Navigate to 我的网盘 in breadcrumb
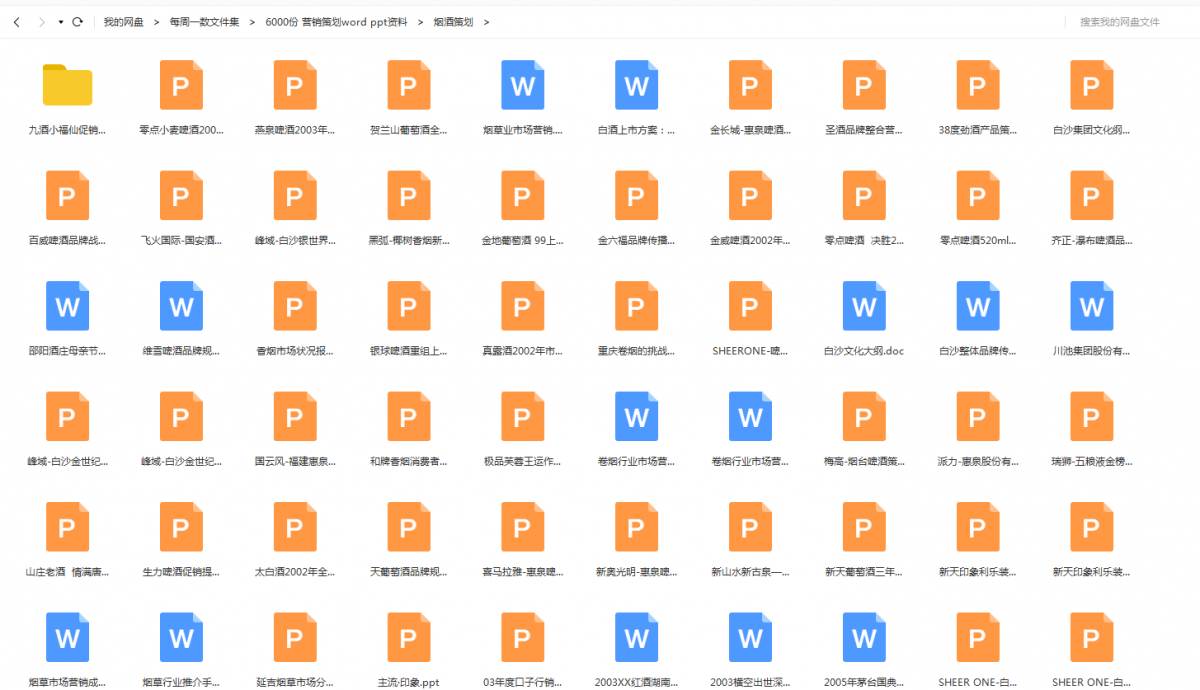 (x=123, y=22)
